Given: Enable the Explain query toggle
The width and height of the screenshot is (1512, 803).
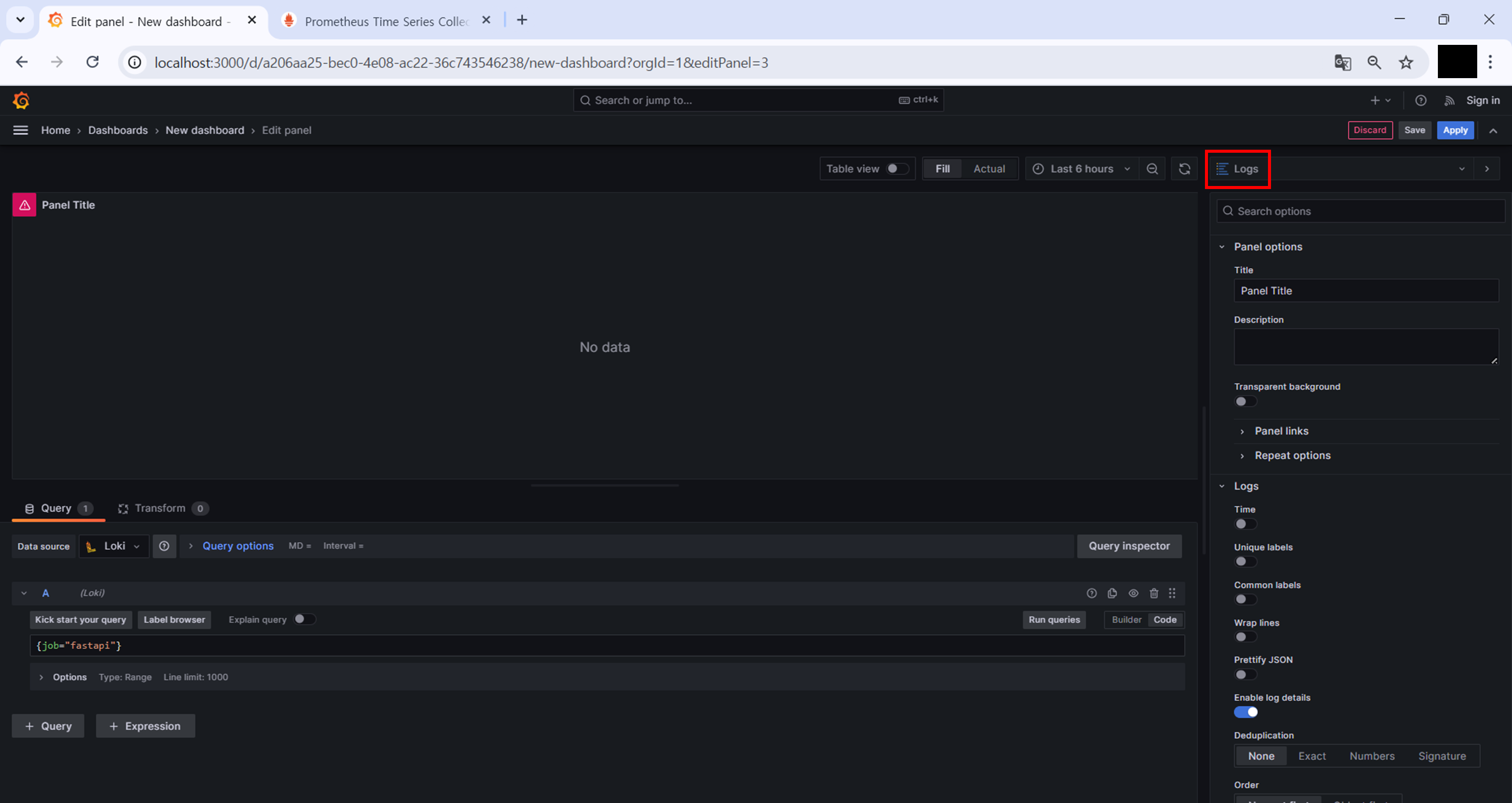Looking at the screenshot, I should (304, 620).
